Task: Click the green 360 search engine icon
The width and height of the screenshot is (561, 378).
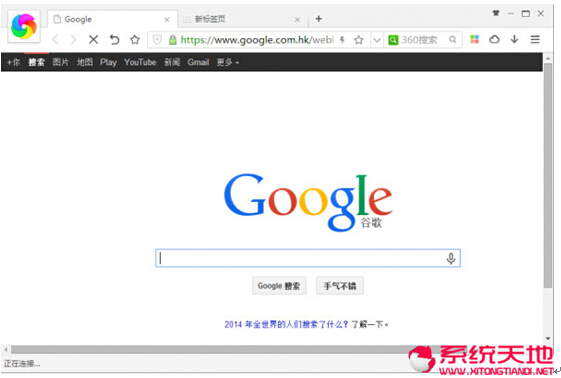Action: (x=393, y=40)
